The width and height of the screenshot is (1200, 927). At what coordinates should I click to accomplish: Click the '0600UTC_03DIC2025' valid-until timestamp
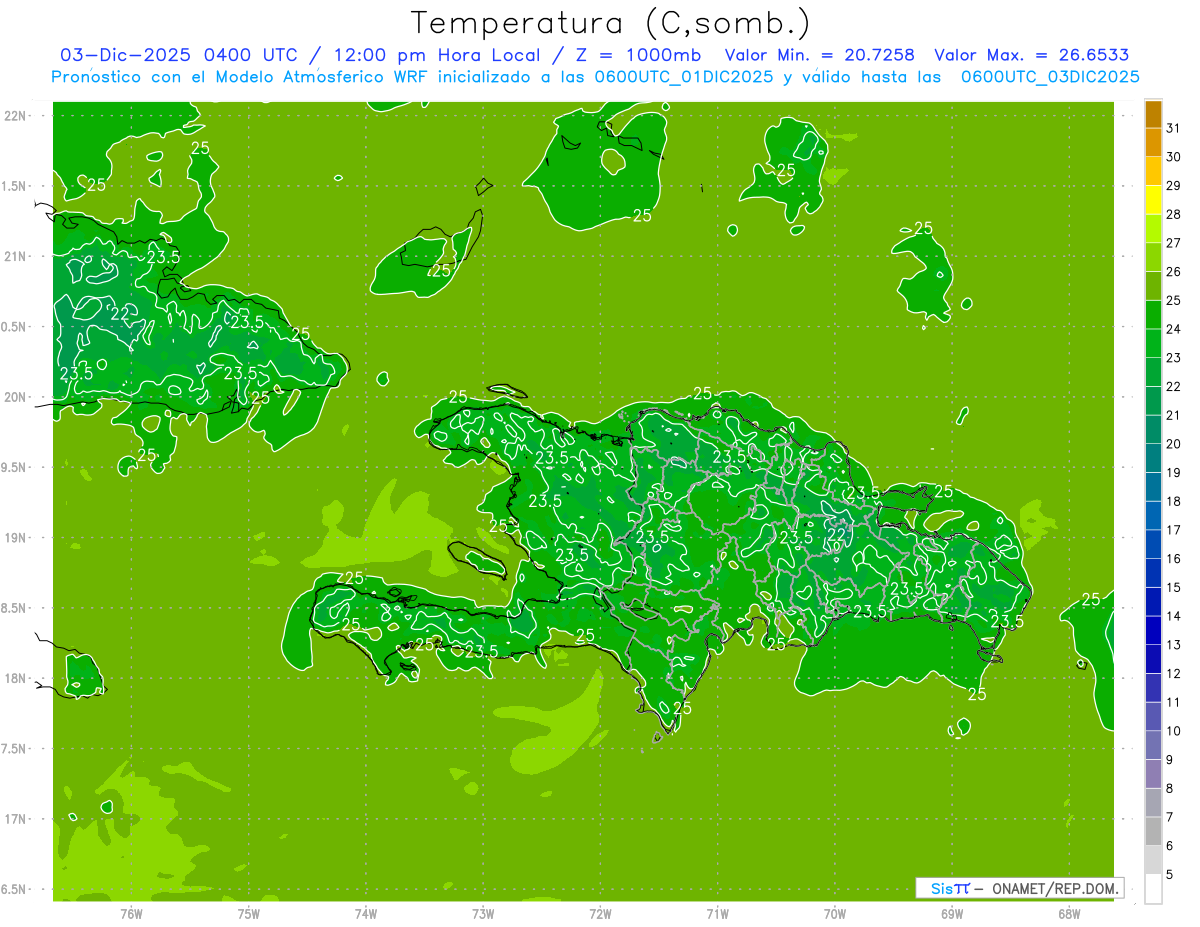tap(1050, 77)
